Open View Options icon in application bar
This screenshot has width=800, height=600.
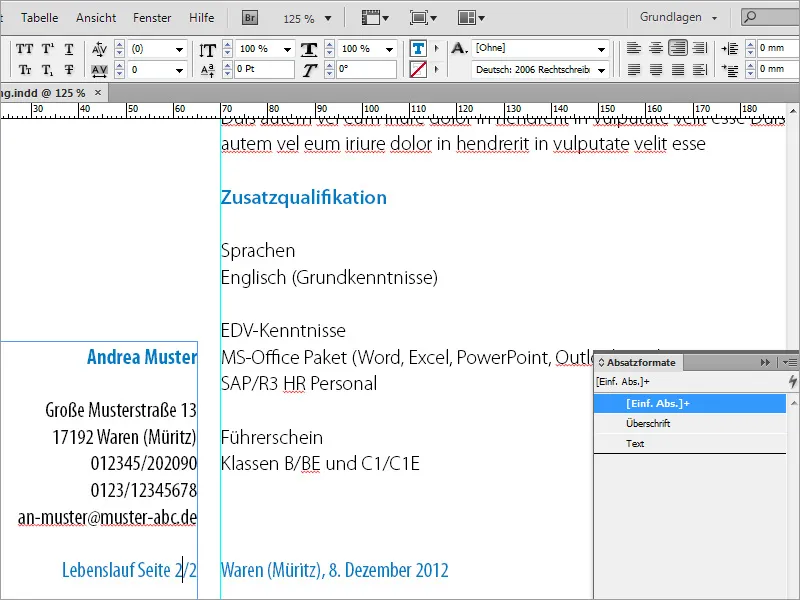pyautogui.click(x=375, y=18)
